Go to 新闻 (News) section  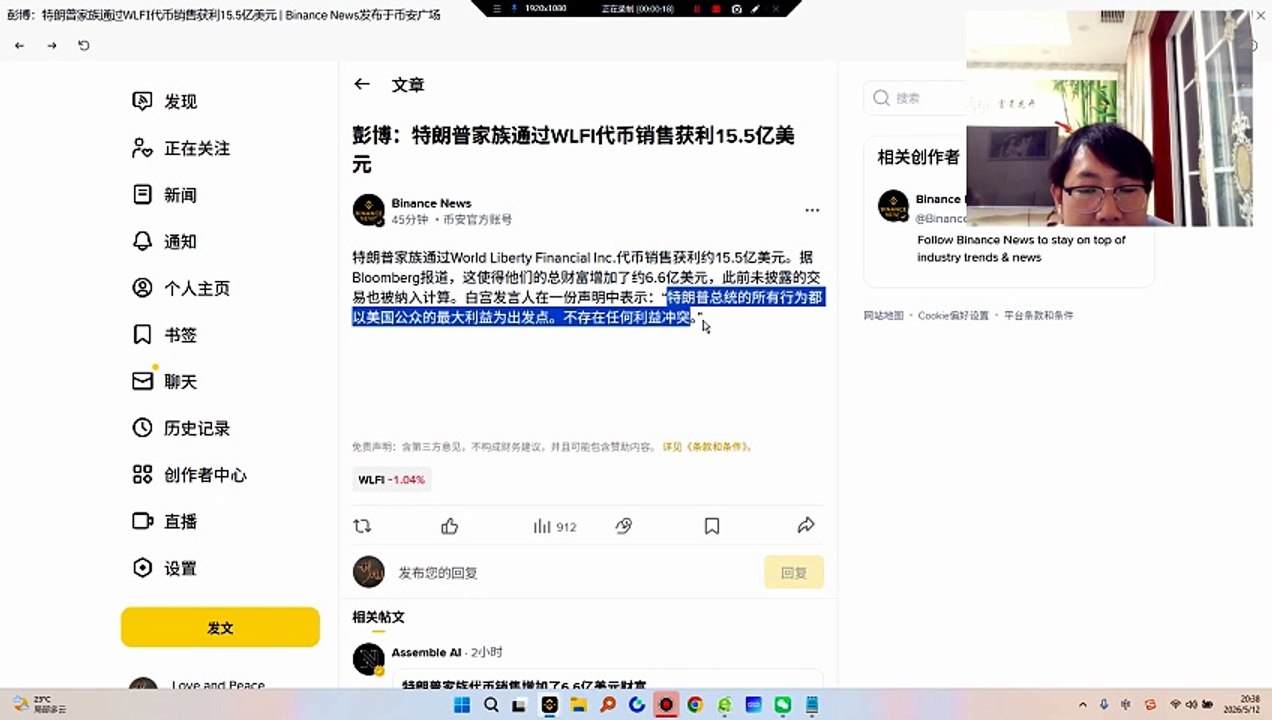(x=165, y=194)
